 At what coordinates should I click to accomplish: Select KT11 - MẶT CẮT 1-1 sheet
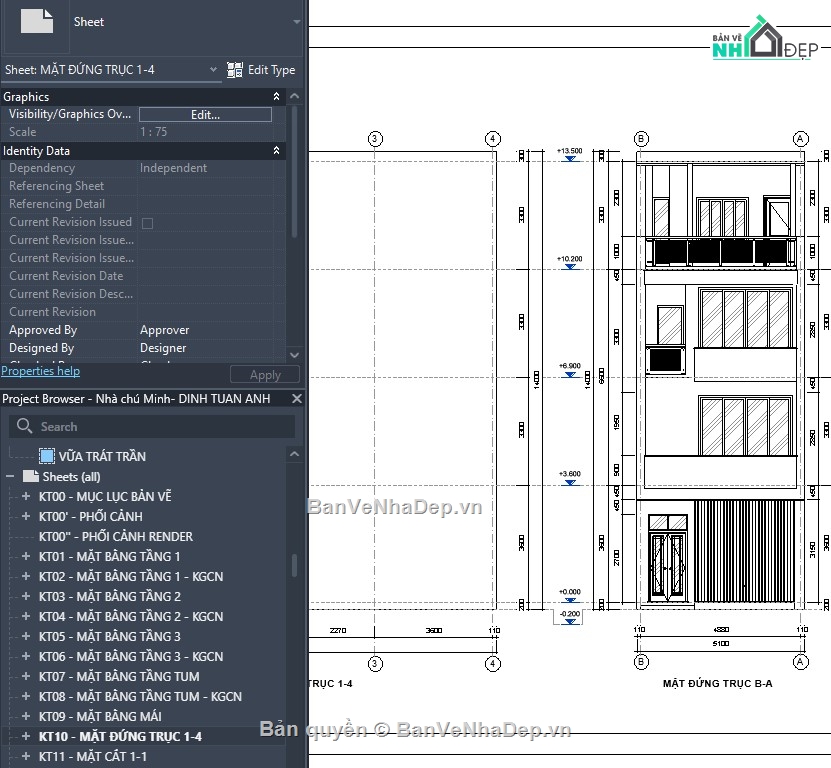(x=93, y=756)
